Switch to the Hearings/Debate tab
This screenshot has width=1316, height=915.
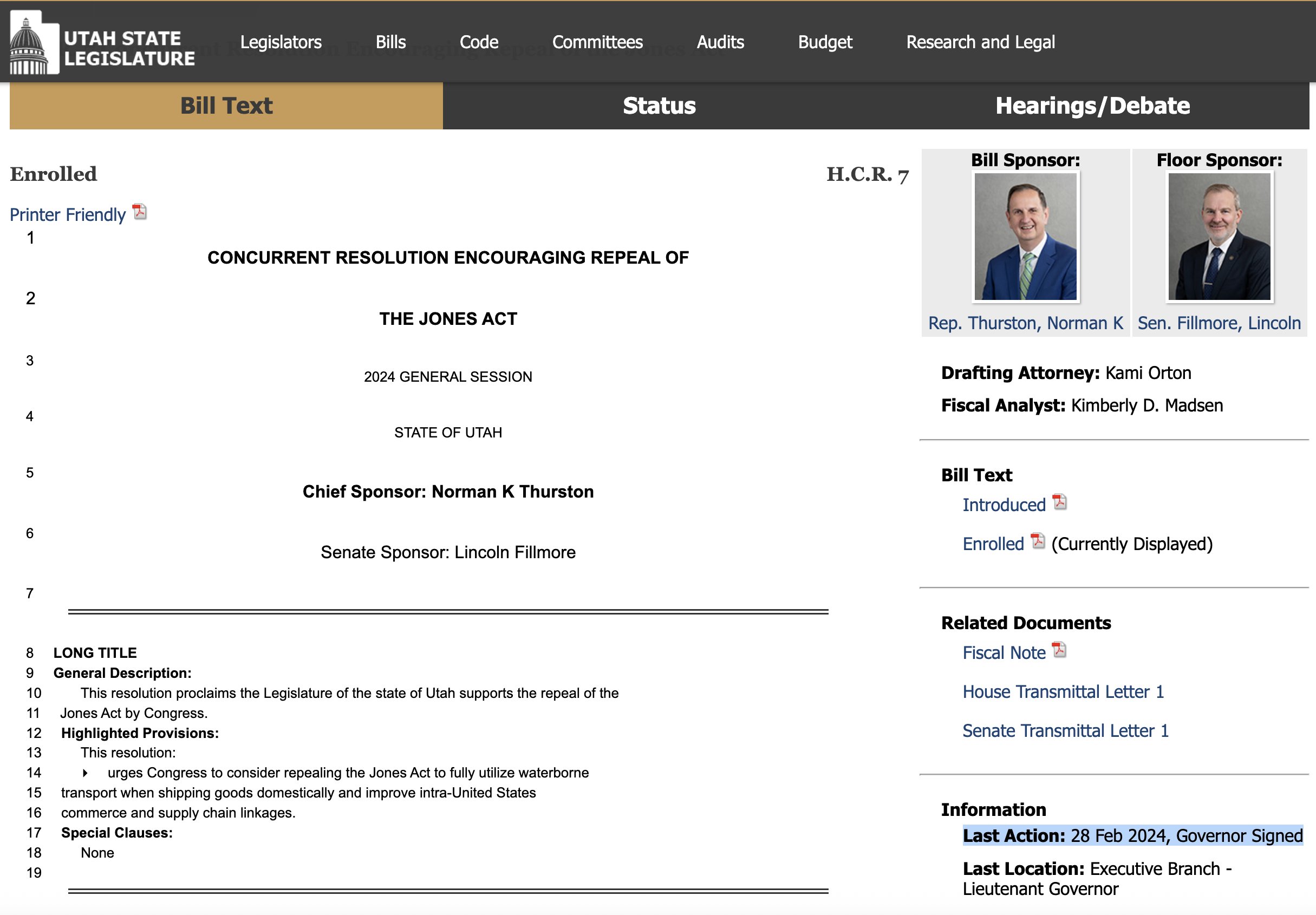click(x=1092, y=106)
